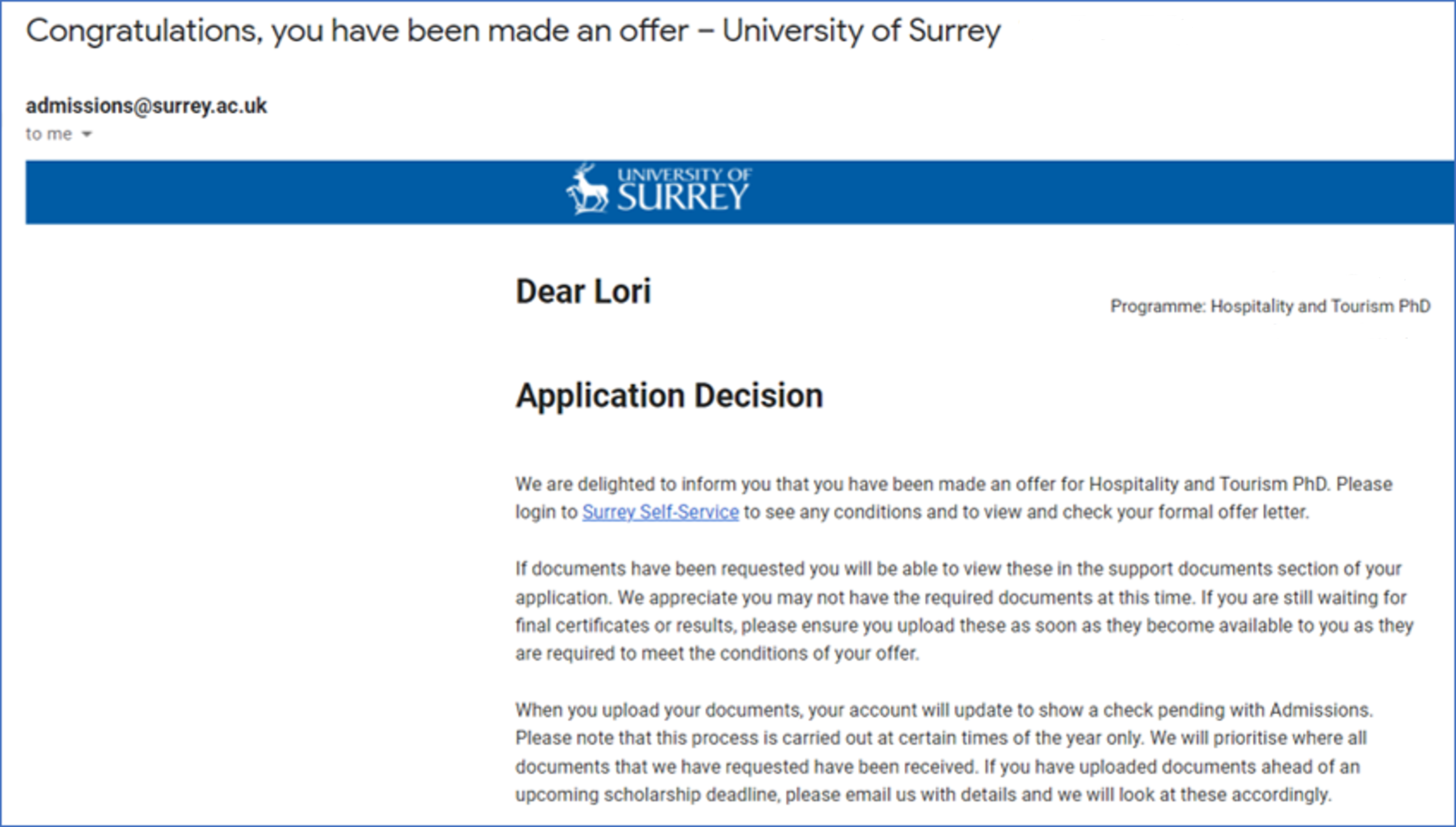Open the Surrey Self-Service link
The width and height of the screenshot is (1456, 827).
pyautogui.click(x=660, y=513)
